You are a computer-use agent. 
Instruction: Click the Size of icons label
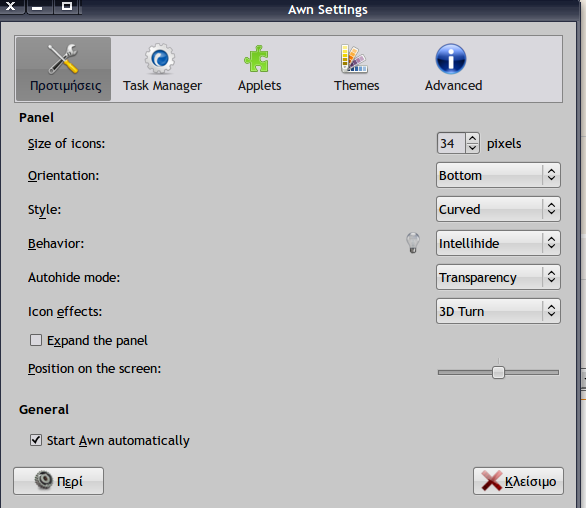(67, 144)
